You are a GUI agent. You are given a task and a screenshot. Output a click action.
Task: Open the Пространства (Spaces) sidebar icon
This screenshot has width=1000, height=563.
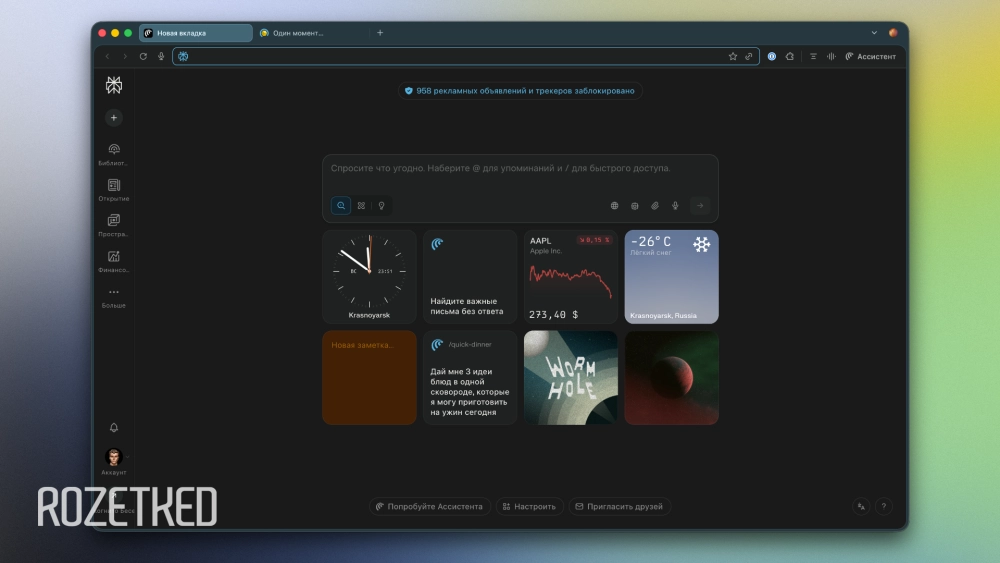[x=113, y=222]
